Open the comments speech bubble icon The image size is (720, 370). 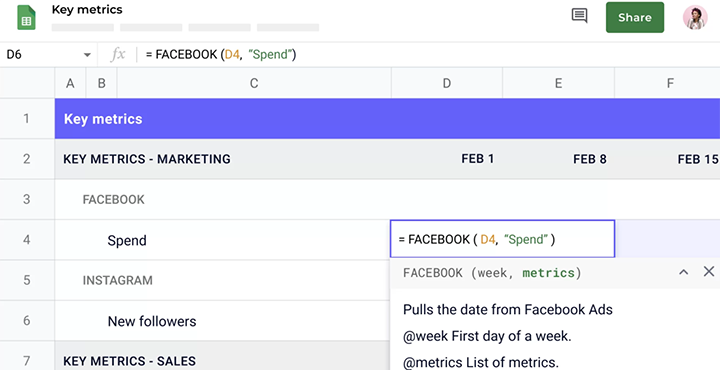click(579, 16)
